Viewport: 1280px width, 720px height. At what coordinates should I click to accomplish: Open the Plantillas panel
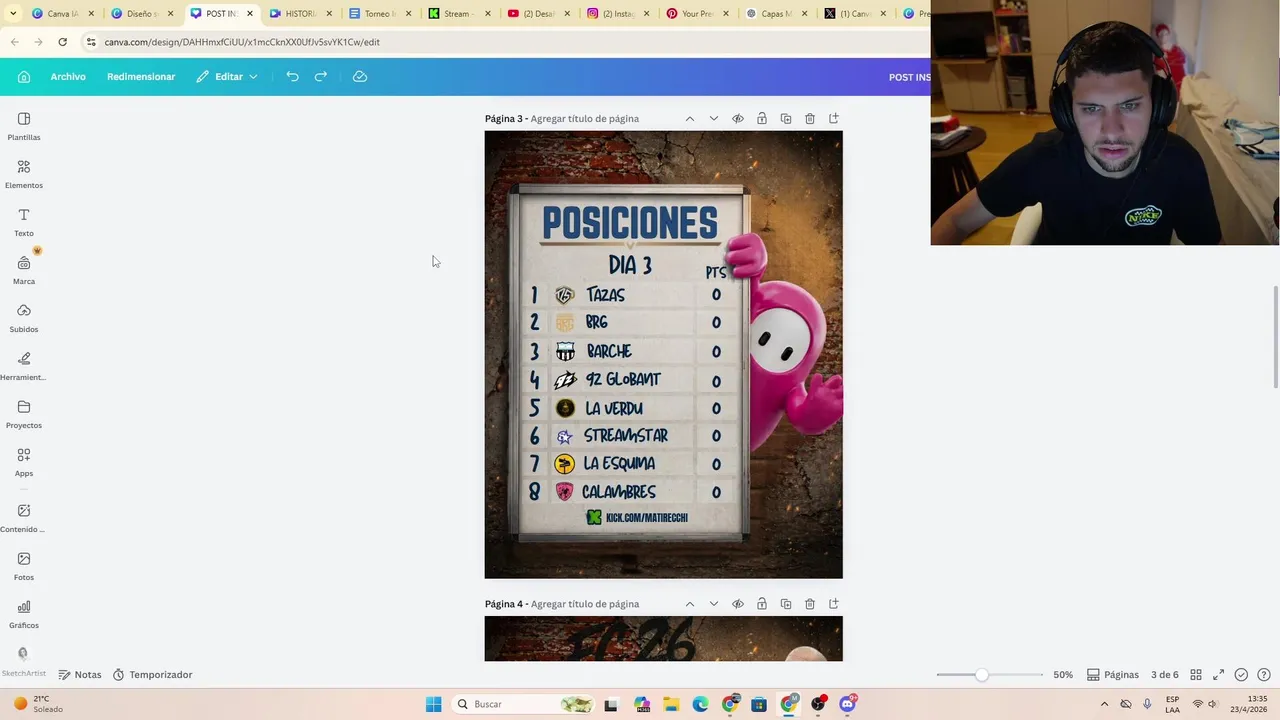pyautogui.click(x=24, y=126)
